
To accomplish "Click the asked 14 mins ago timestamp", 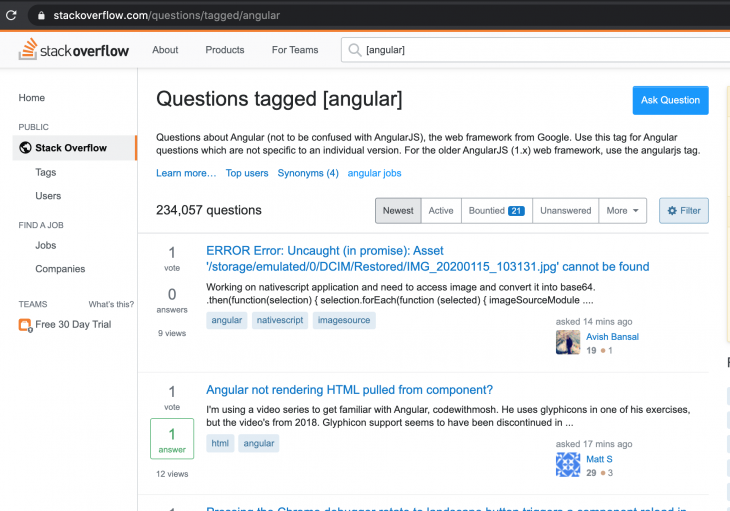I will click(594, 322).
